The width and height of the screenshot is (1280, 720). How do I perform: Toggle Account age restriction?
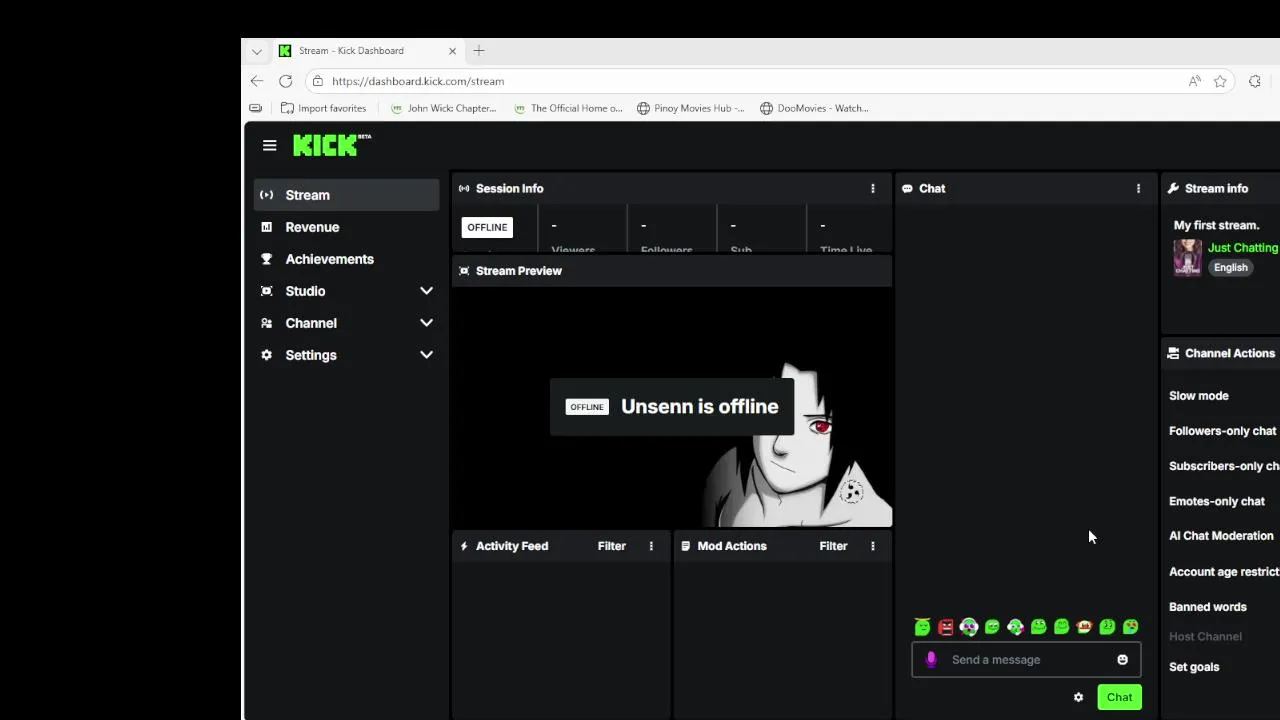pyautogui.click(x=1224, y=572)
